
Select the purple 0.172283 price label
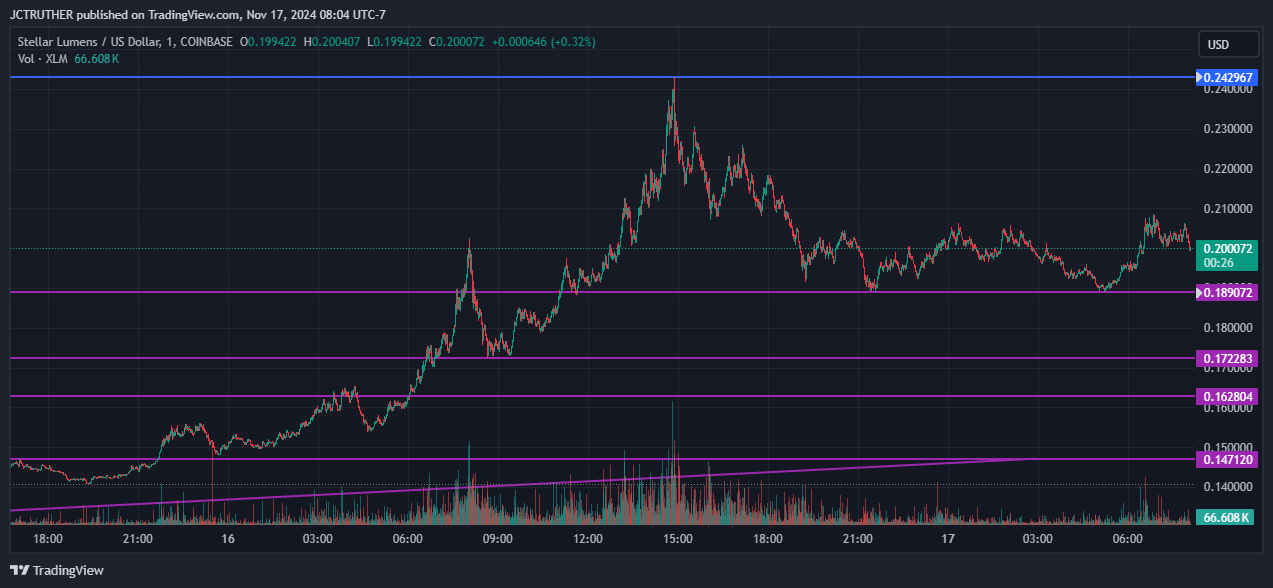(1226, 358)
